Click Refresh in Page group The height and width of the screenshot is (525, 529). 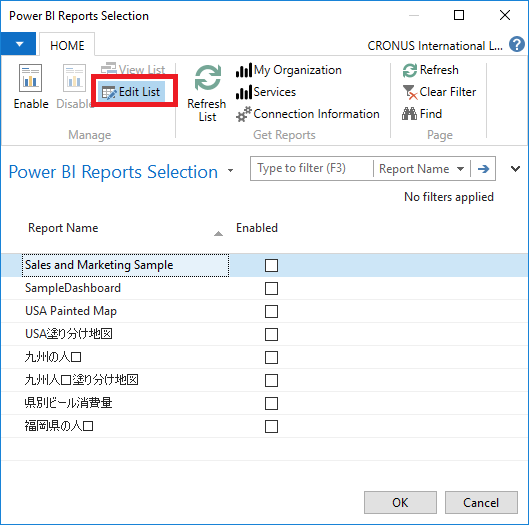coord(430,70)
